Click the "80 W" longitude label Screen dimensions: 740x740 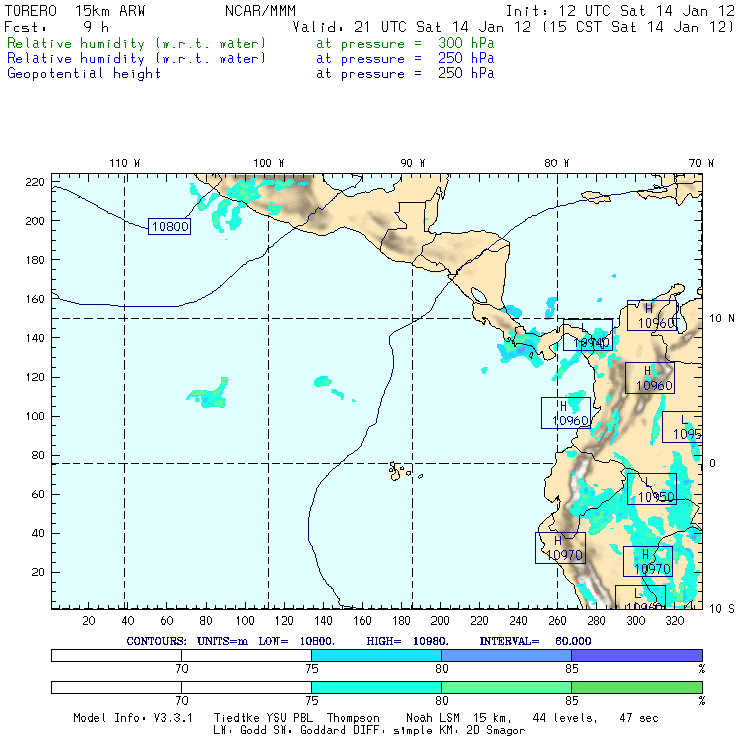point(556,163)
